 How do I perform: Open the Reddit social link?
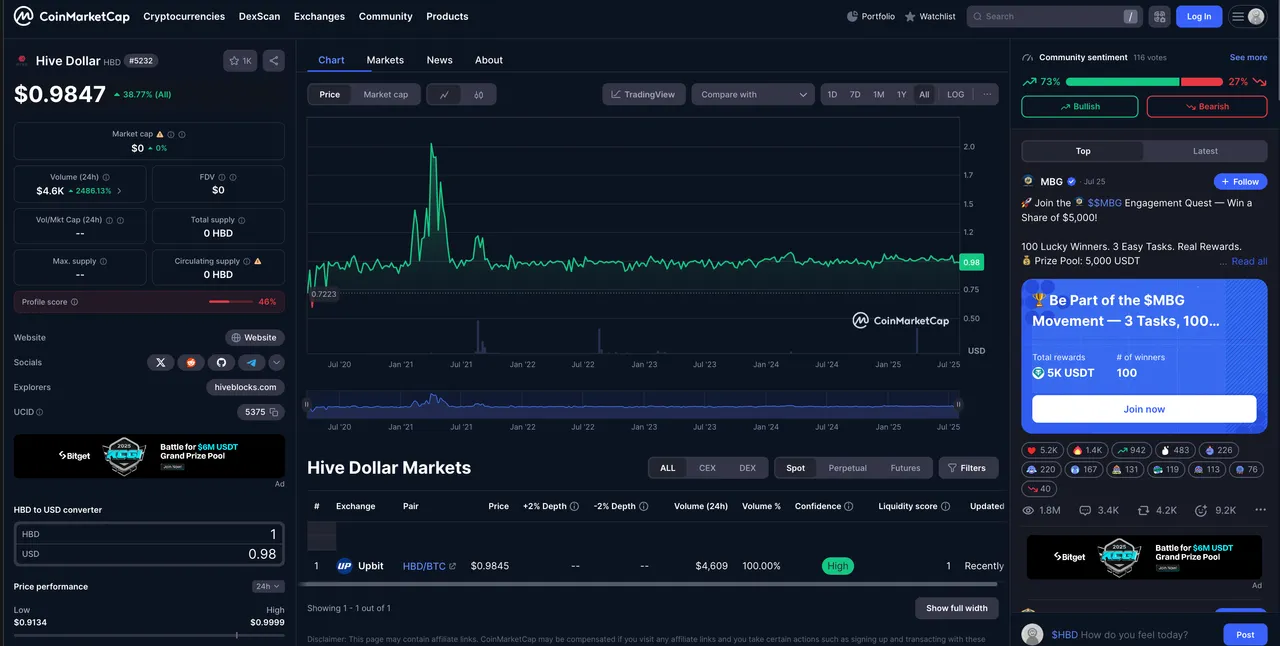tap(191, 362)
